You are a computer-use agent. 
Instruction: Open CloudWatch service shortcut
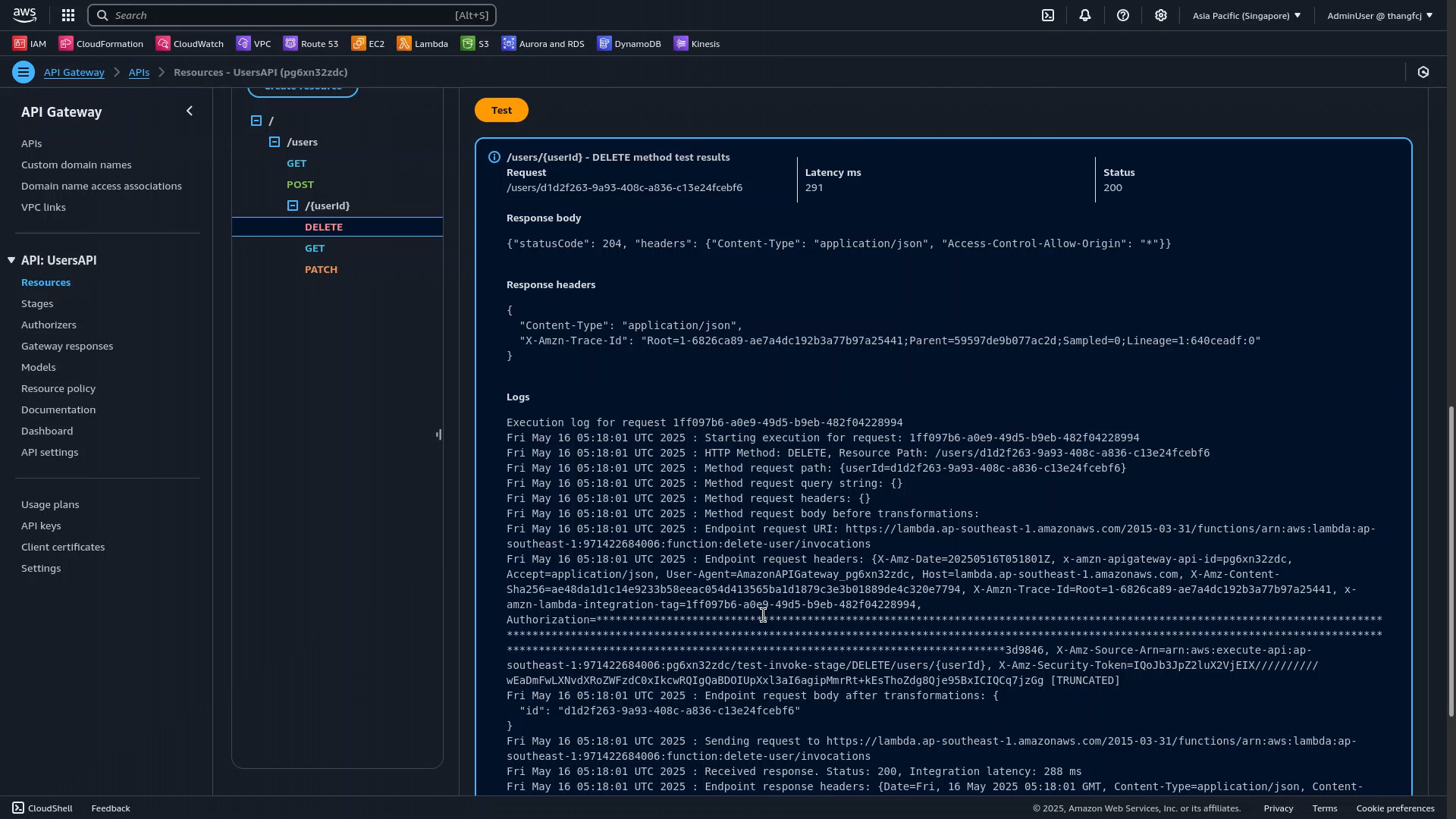pos(190,44)
